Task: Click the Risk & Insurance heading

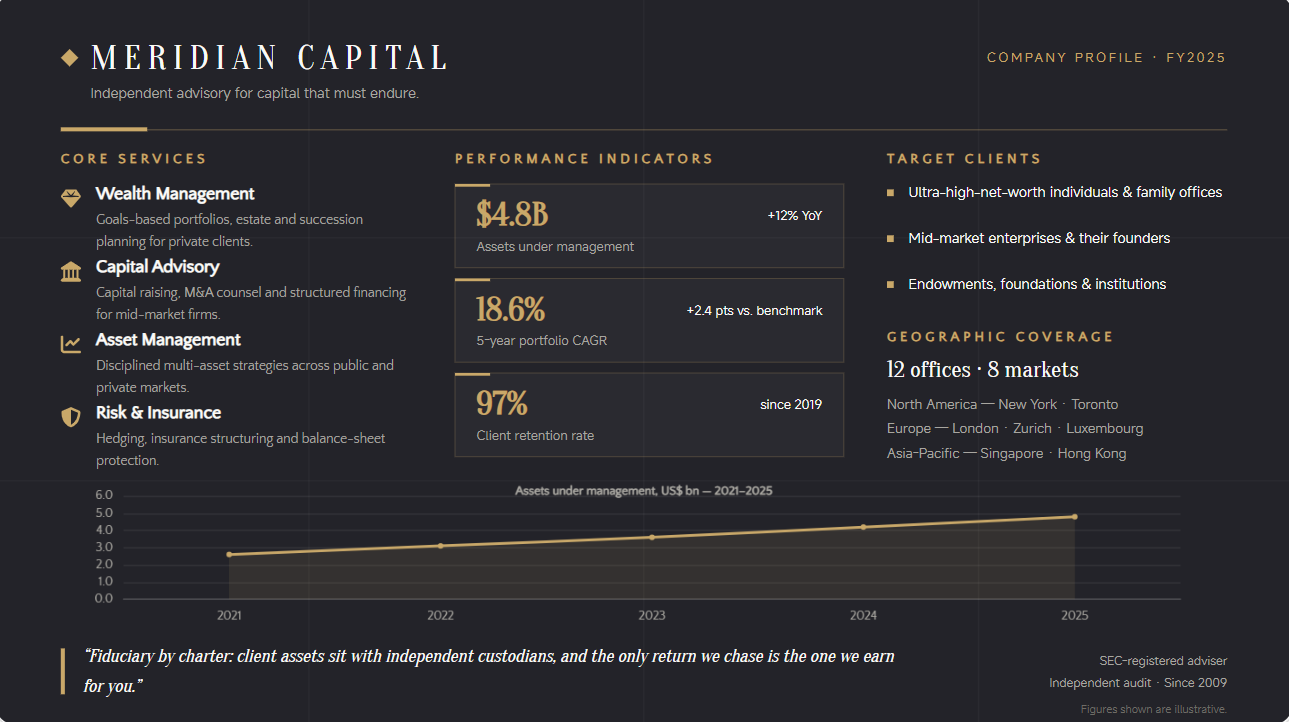Action: [x=158, y=413]
